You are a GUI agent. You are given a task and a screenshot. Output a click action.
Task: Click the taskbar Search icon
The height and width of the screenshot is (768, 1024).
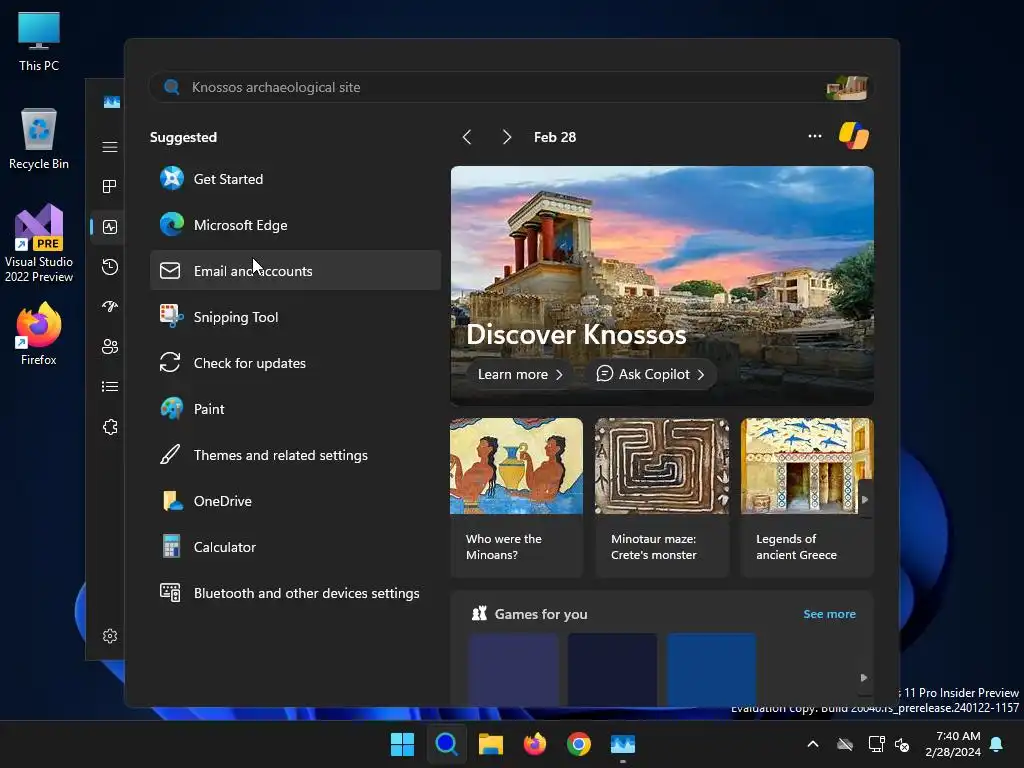click(x=447, y=744)
